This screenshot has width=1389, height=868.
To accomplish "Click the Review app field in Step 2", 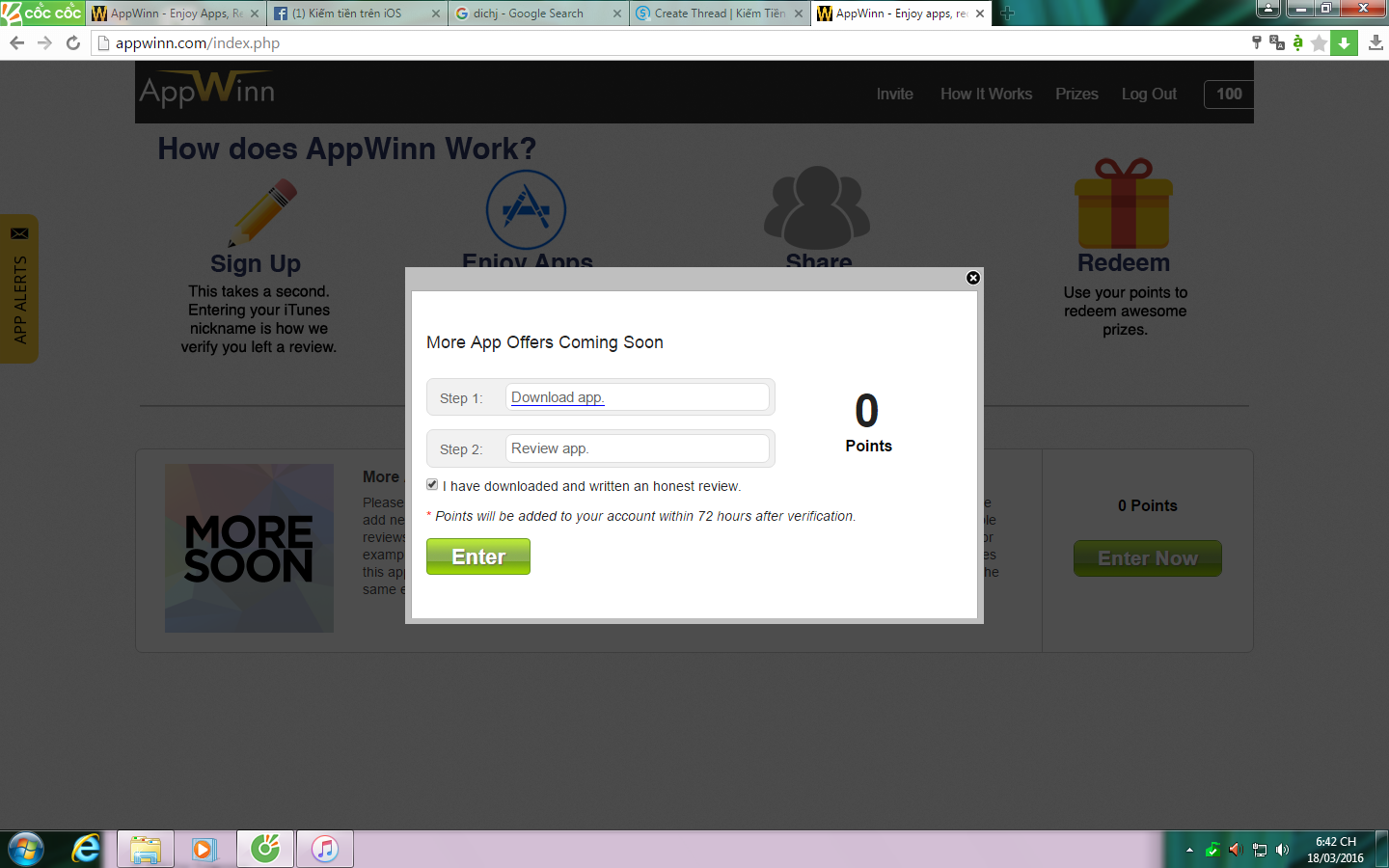I will (x=638, y=448).
